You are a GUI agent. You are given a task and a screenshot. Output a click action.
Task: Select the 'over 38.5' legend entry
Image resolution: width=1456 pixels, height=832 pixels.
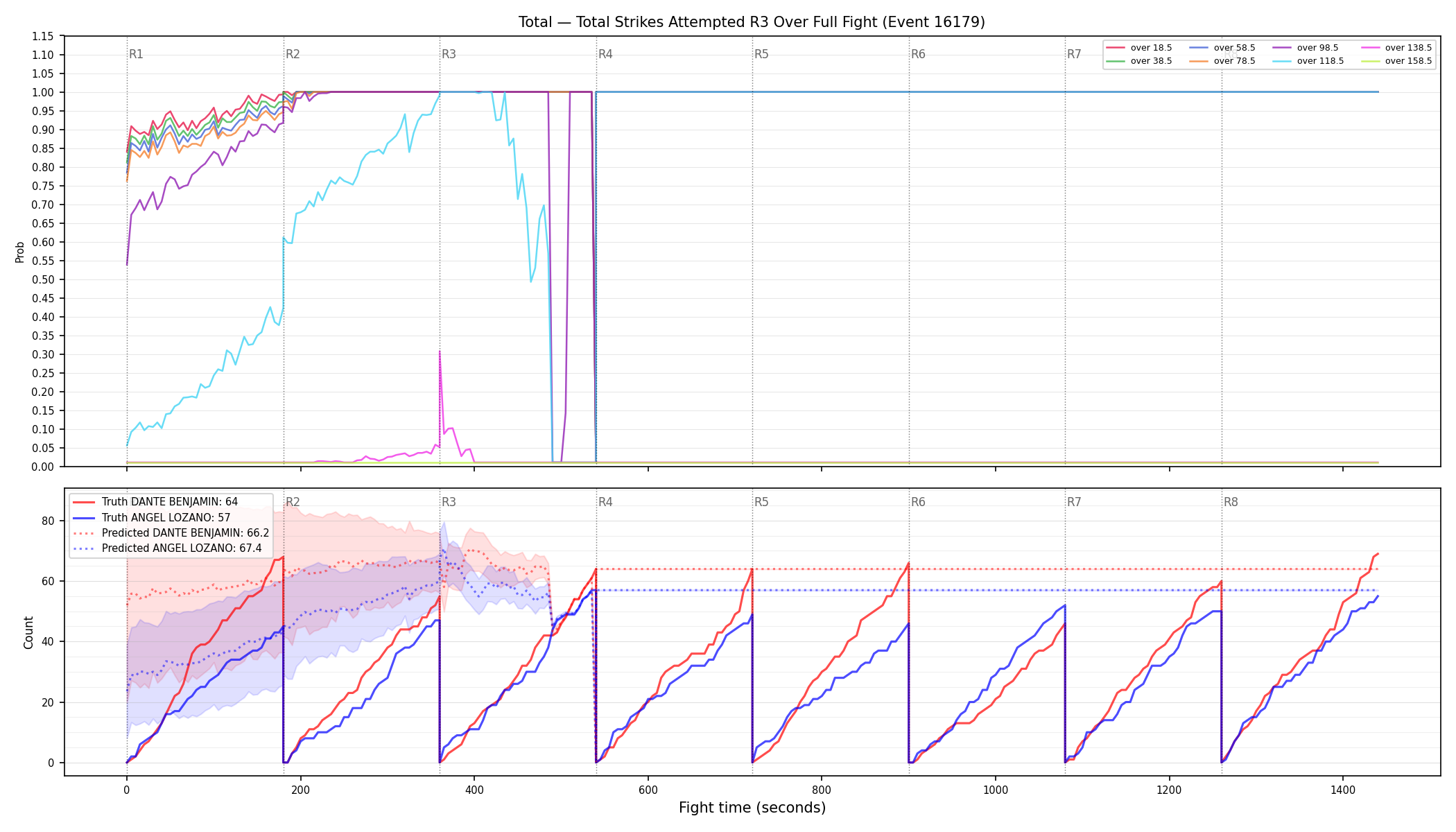[1139, 61]
